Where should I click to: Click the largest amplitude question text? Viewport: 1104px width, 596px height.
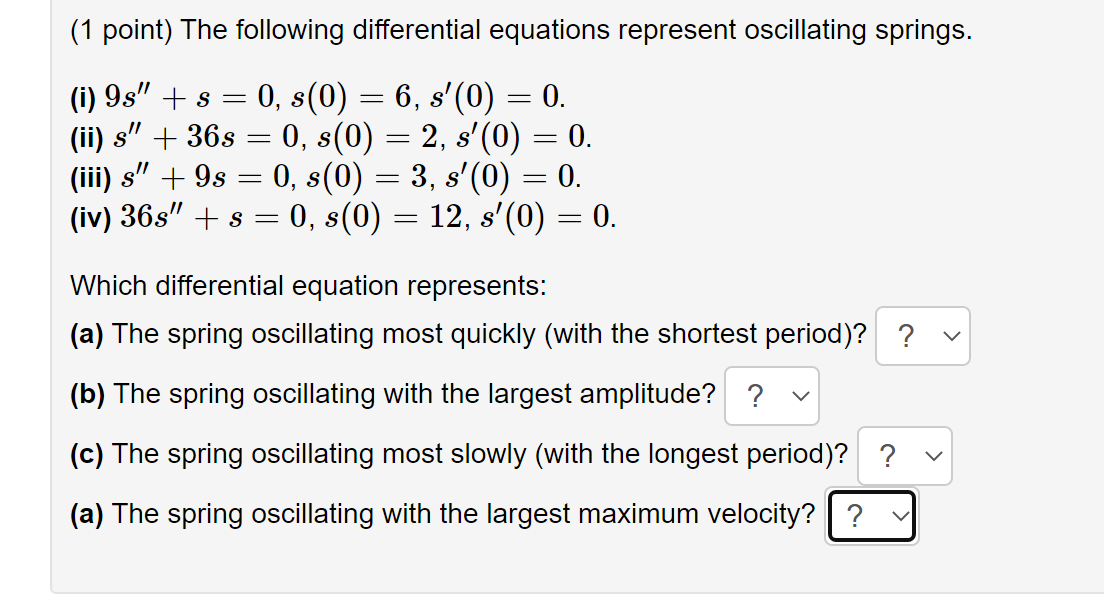415,394
